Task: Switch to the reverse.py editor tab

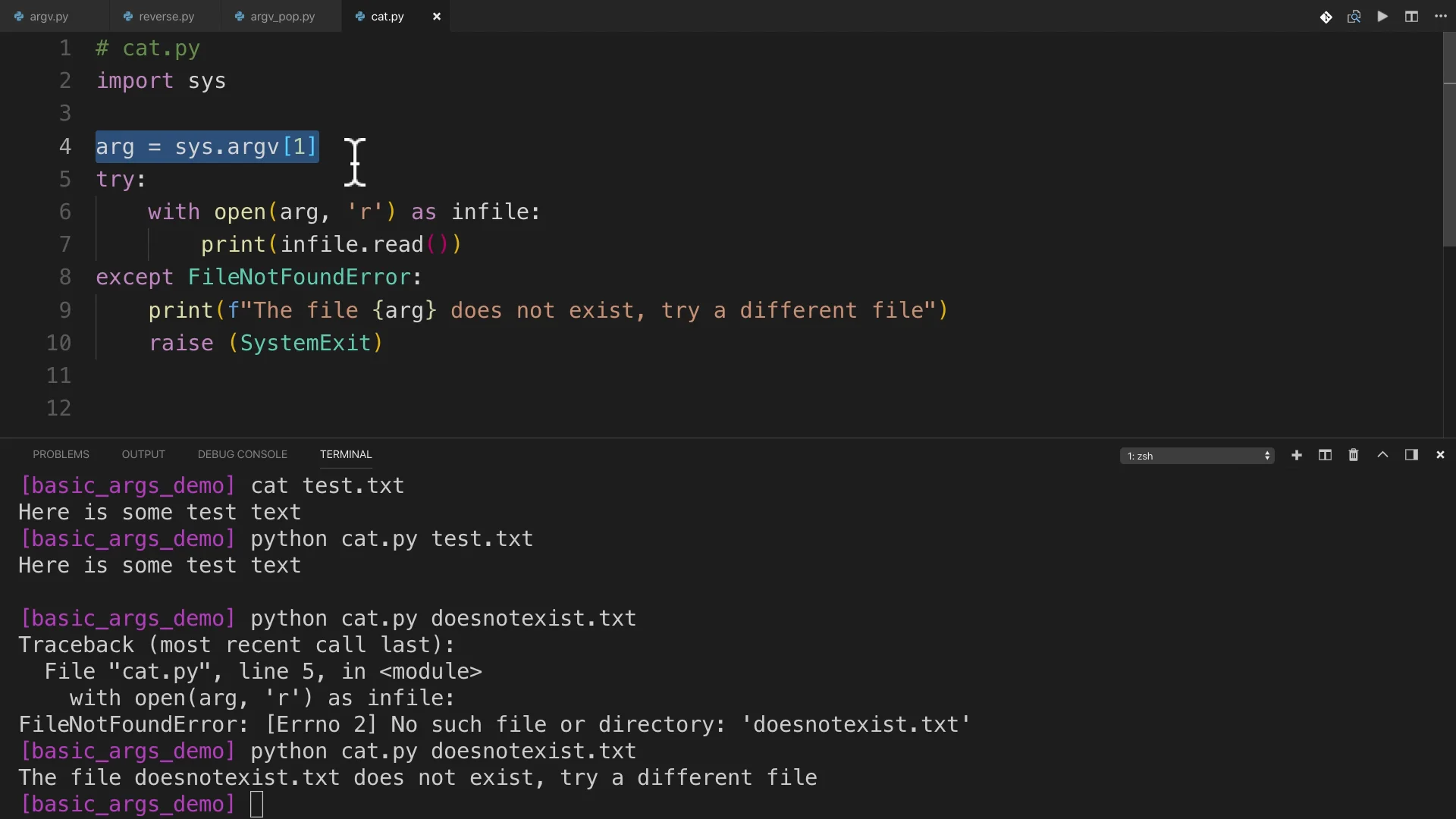Action: pos(166,17)
